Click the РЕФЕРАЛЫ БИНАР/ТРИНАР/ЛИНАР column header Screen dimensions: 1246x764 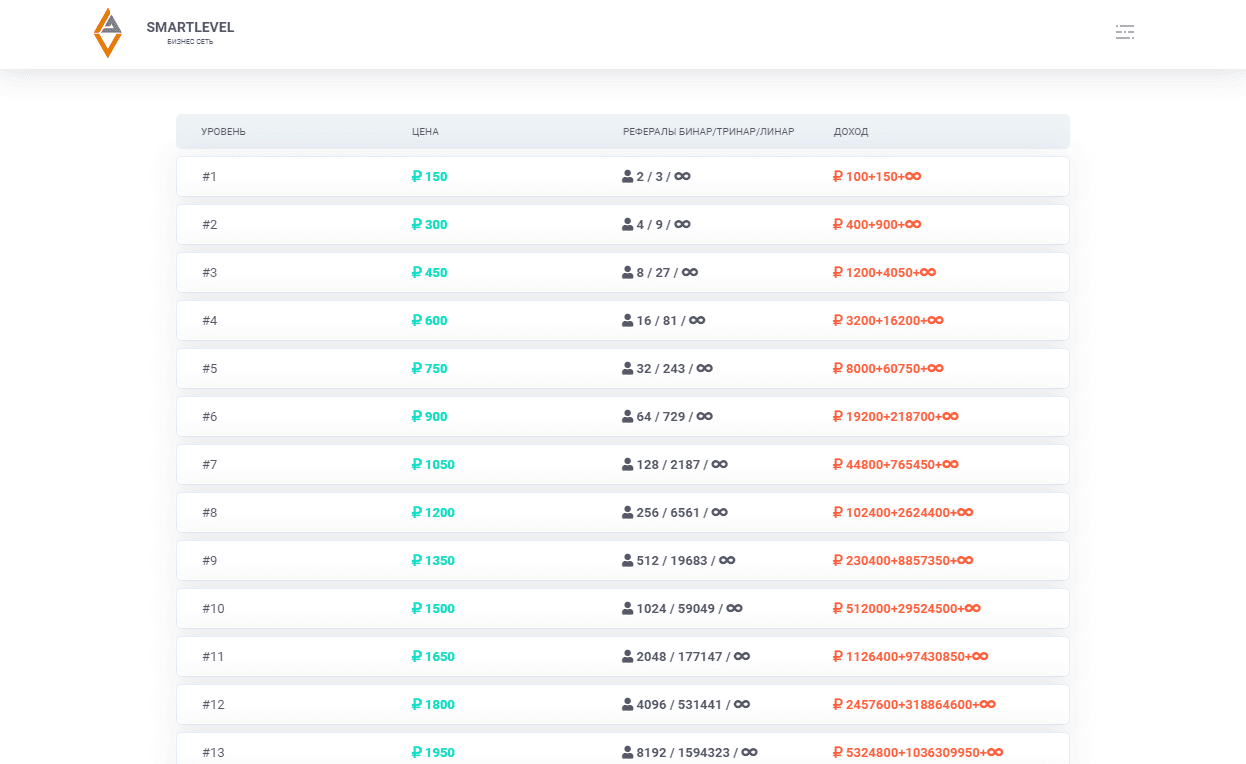(x=708, y=132)
